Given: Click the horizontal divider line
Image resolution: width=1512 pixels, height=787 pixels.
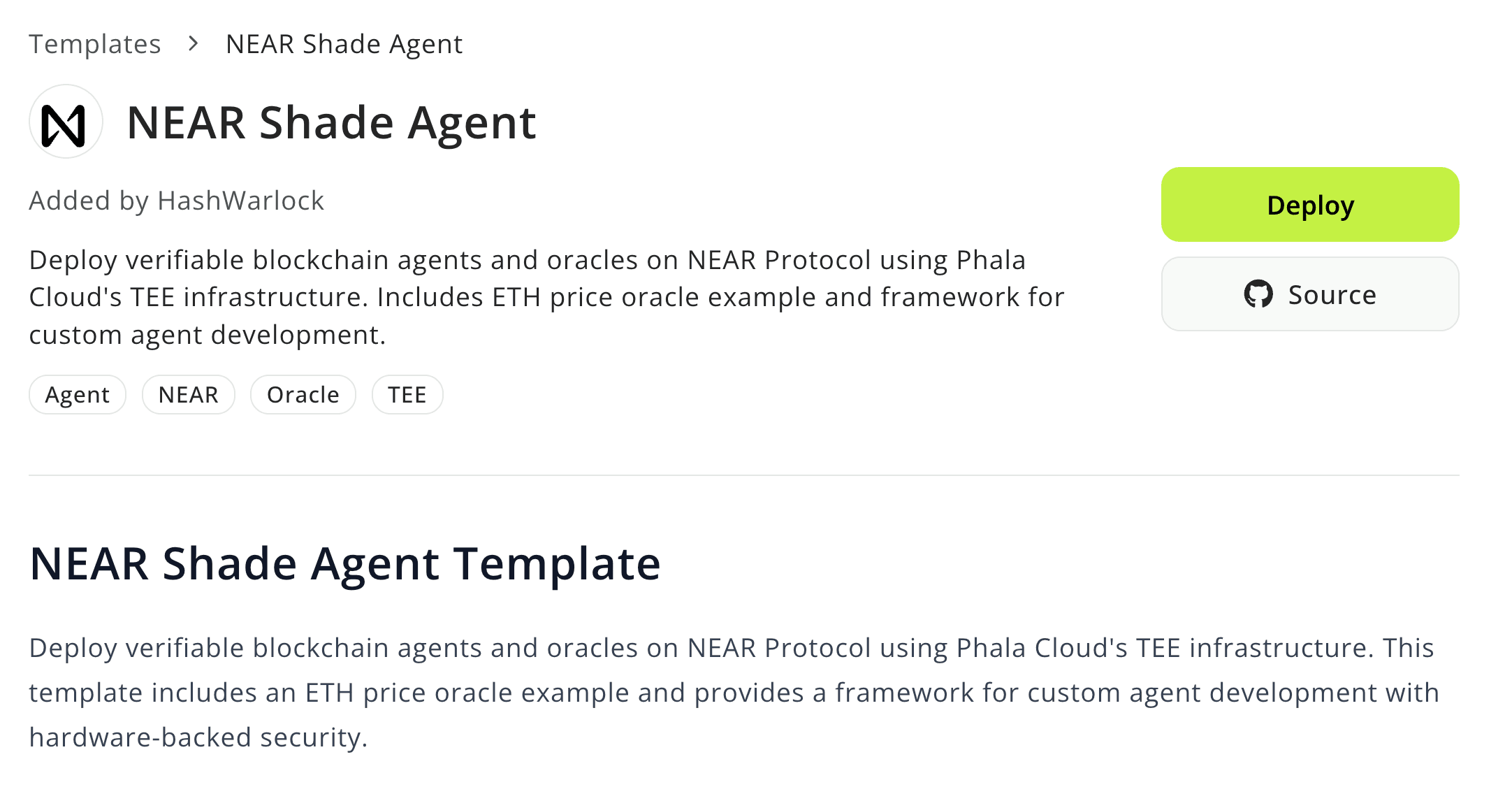Looking at the screenshot, I should [x=743, y=475].
